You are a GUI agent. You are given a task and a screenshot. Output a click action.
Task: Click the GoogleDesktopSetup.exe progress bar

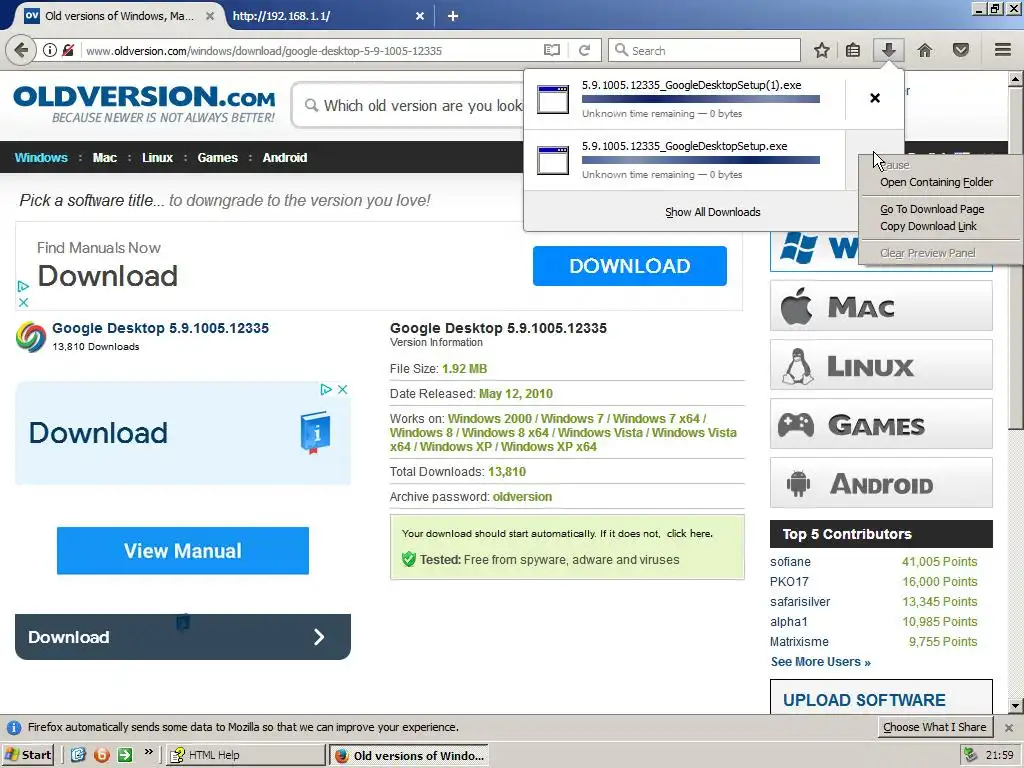pos(701,160)
